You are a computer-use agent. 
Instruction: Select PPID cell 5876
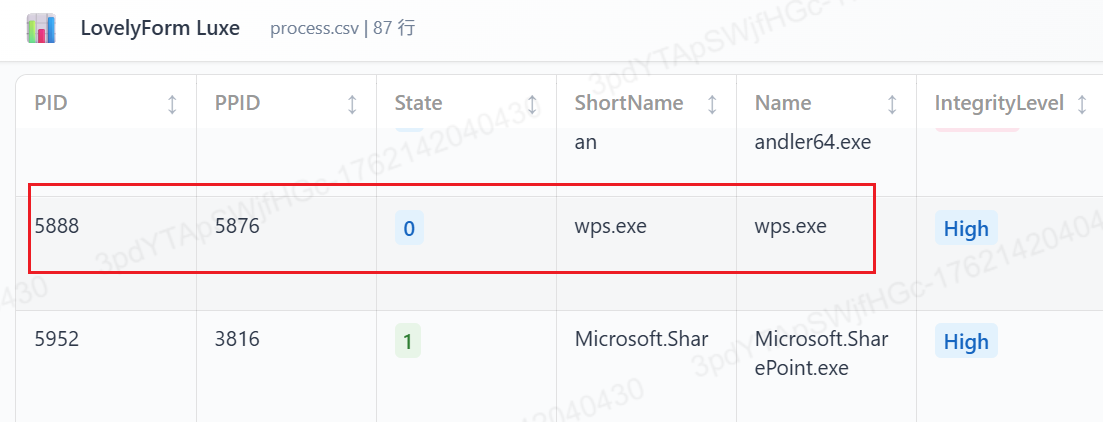coord(237,227)
